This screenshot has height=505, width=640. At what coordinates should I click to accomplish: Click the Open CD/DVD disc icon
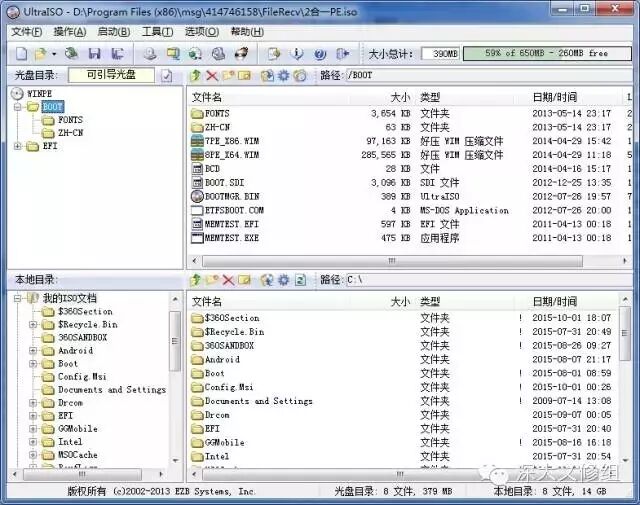72,53
